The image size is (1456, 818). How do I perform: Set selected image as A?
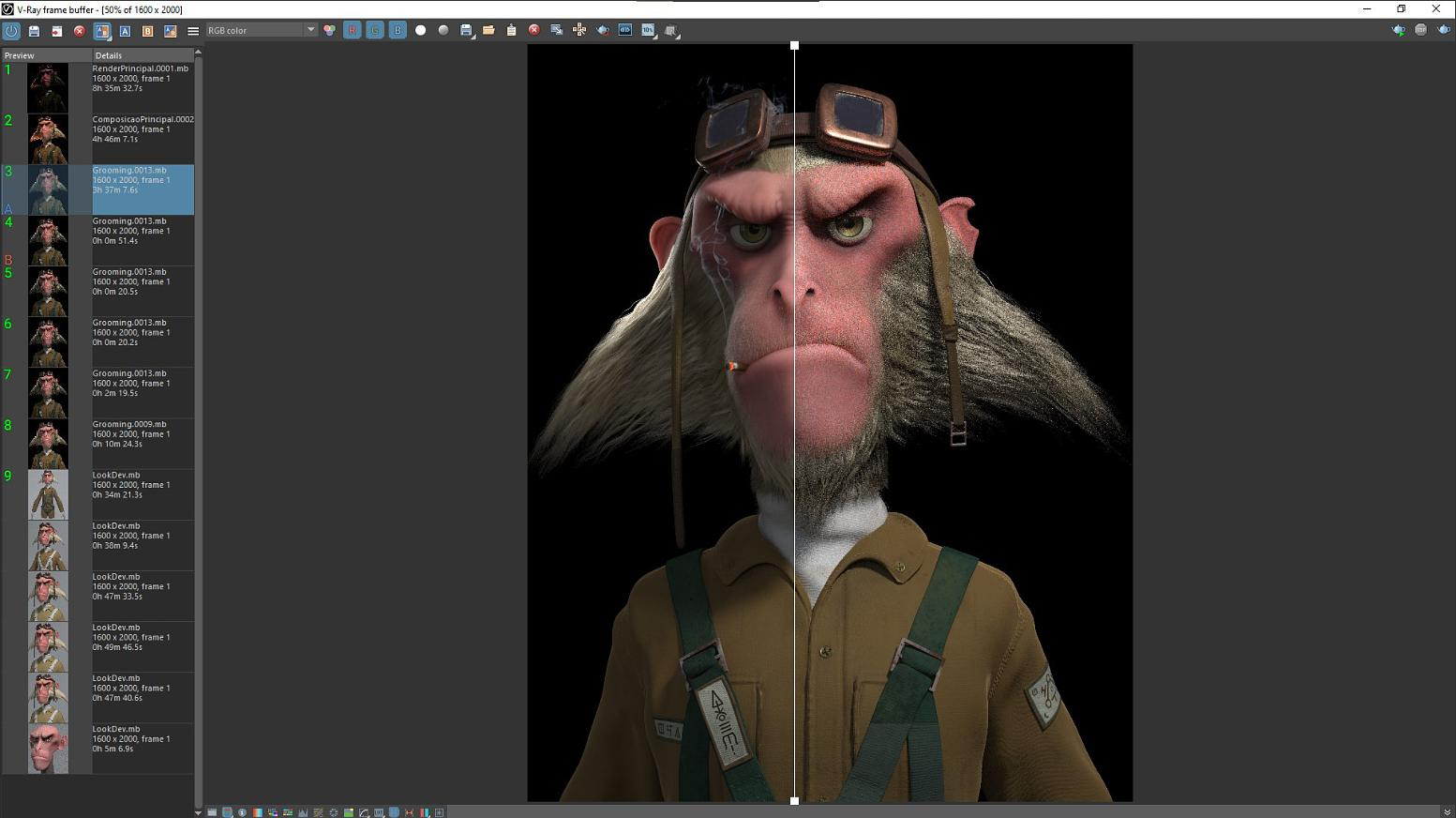(125, 30)
